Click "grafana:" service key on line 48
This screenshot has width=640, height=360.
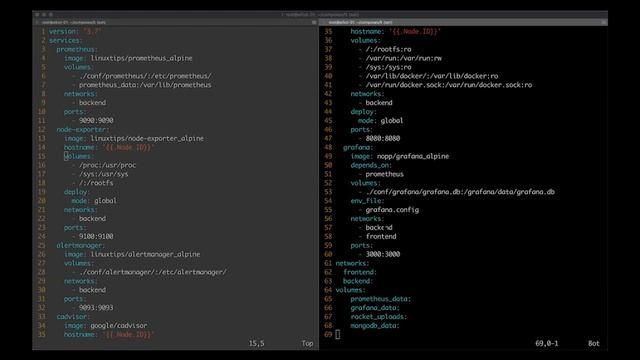tap(358, 148)
